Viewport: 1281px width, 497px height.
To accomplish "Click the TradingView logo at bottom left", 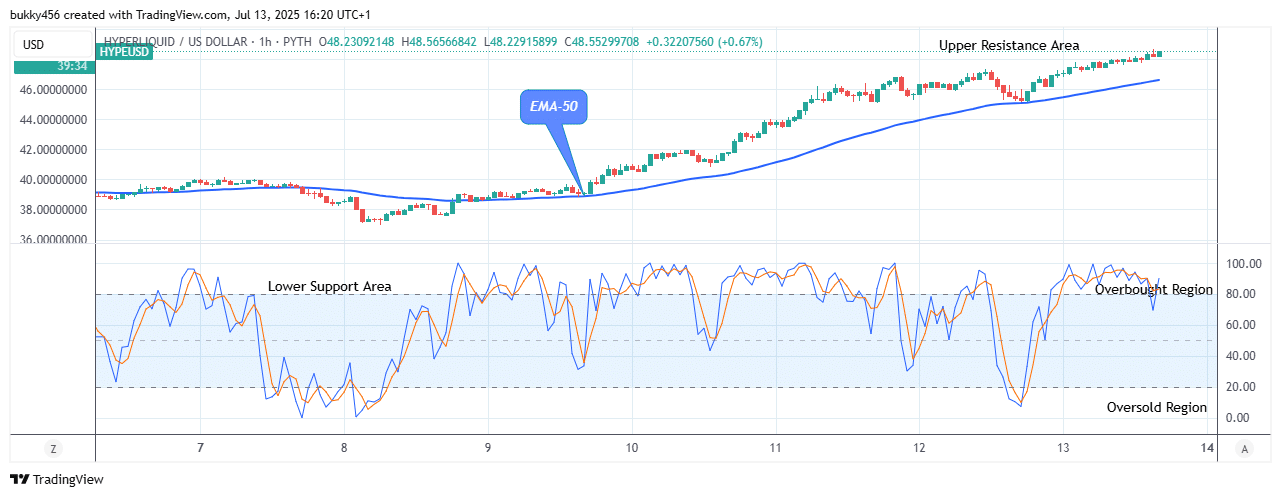I will click(x=57, y=479).
